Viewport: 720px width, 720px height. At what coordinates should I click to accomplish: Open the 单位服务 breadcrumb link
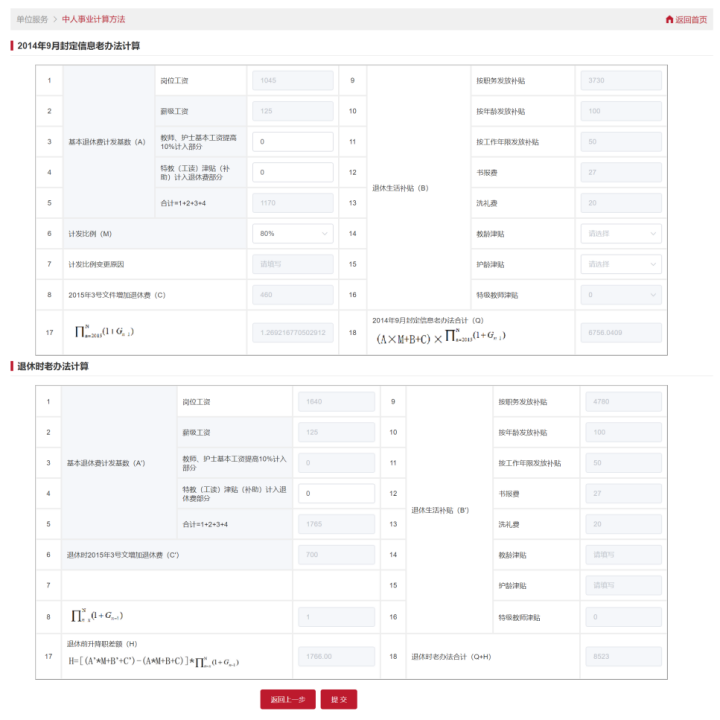(x=32, y=19)
